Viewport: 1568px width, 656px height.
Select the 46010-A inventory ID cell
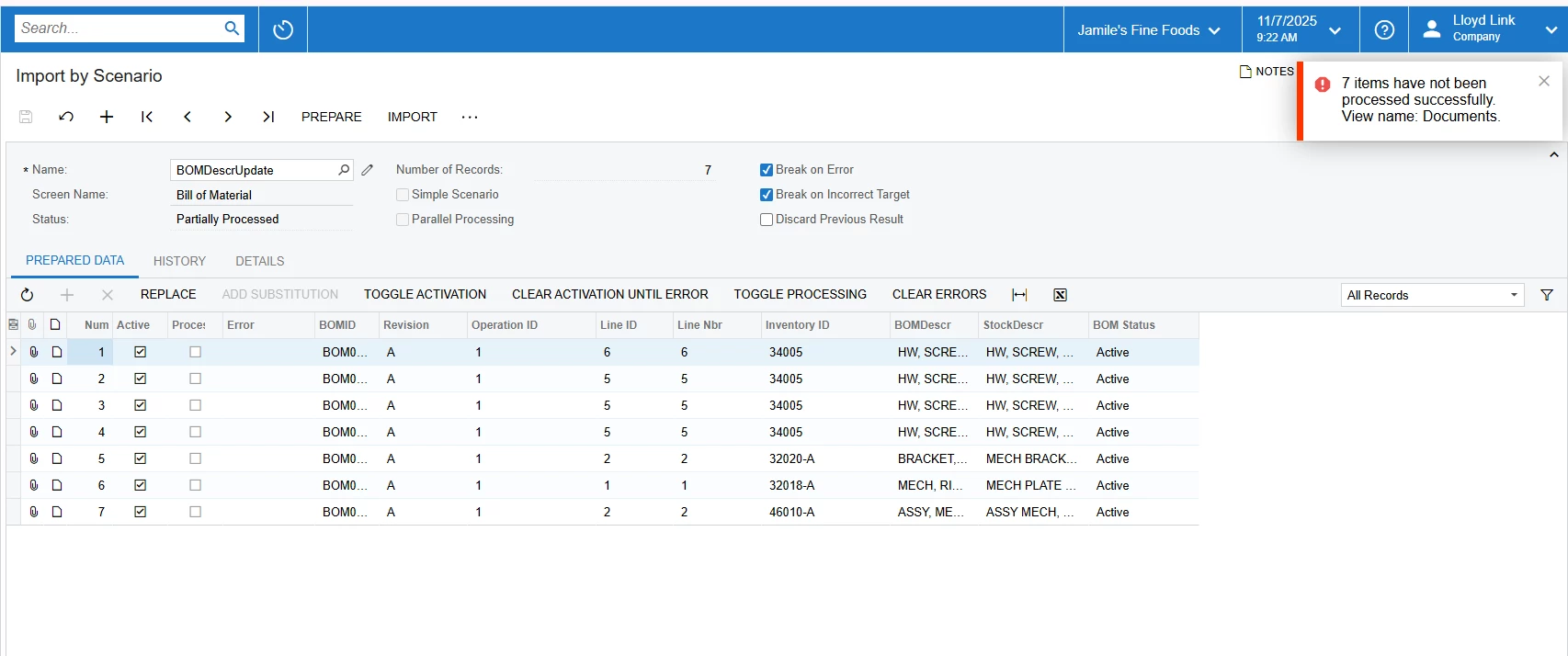[824, 512]
